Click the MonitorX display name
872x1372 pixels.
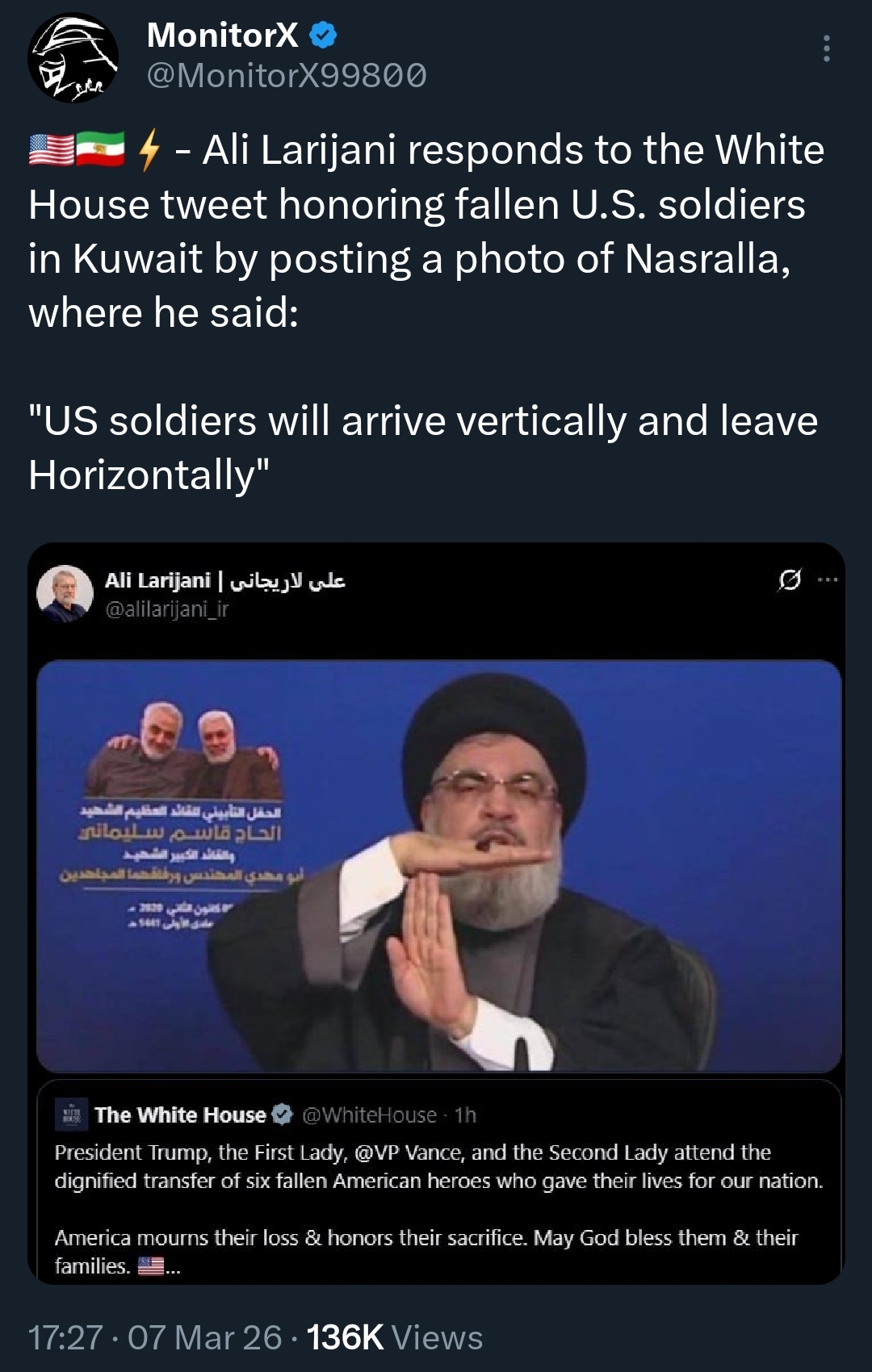223,35
